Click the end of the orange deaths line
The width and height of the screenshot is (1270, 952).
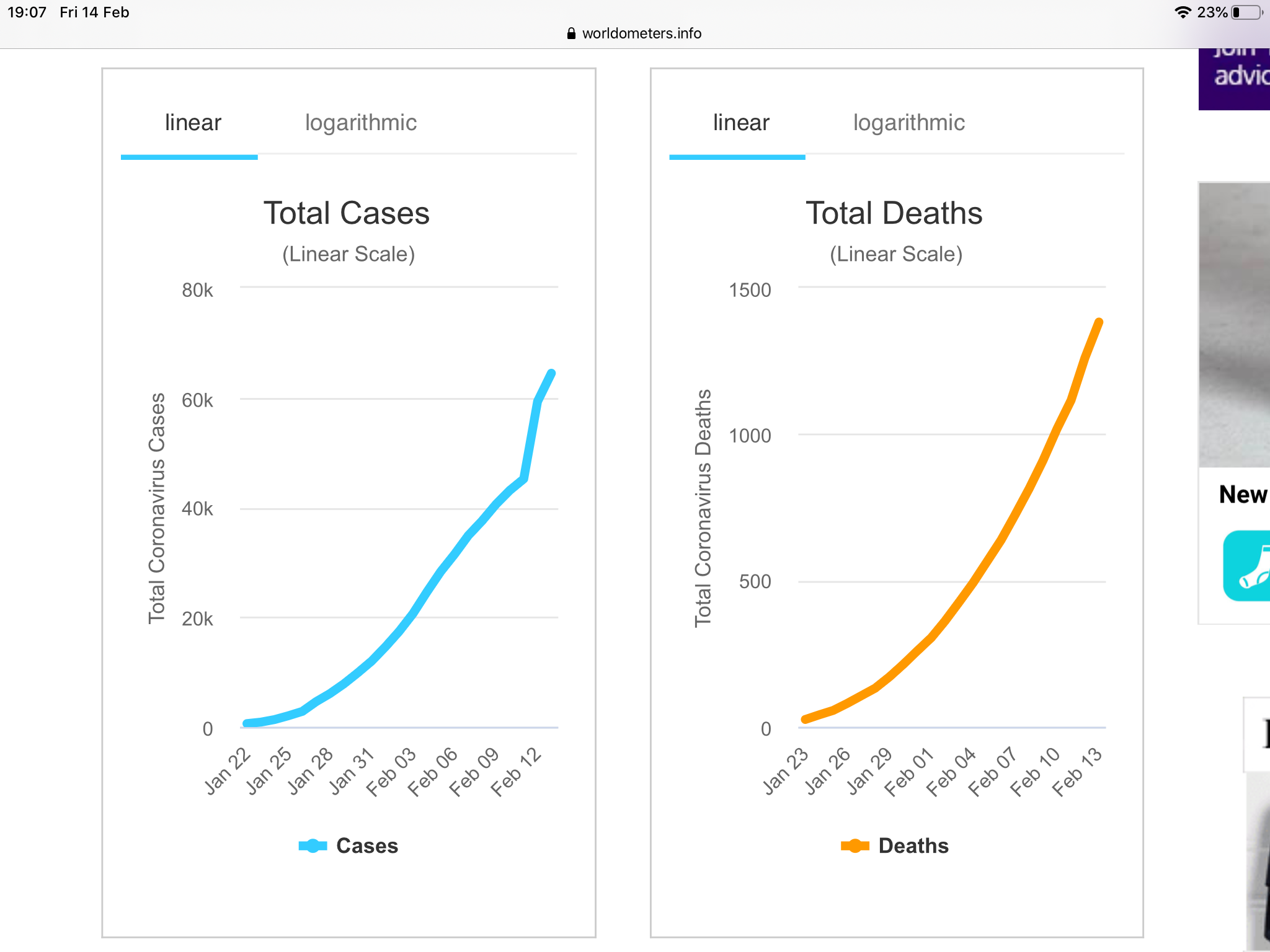(x=1099, y=322)
